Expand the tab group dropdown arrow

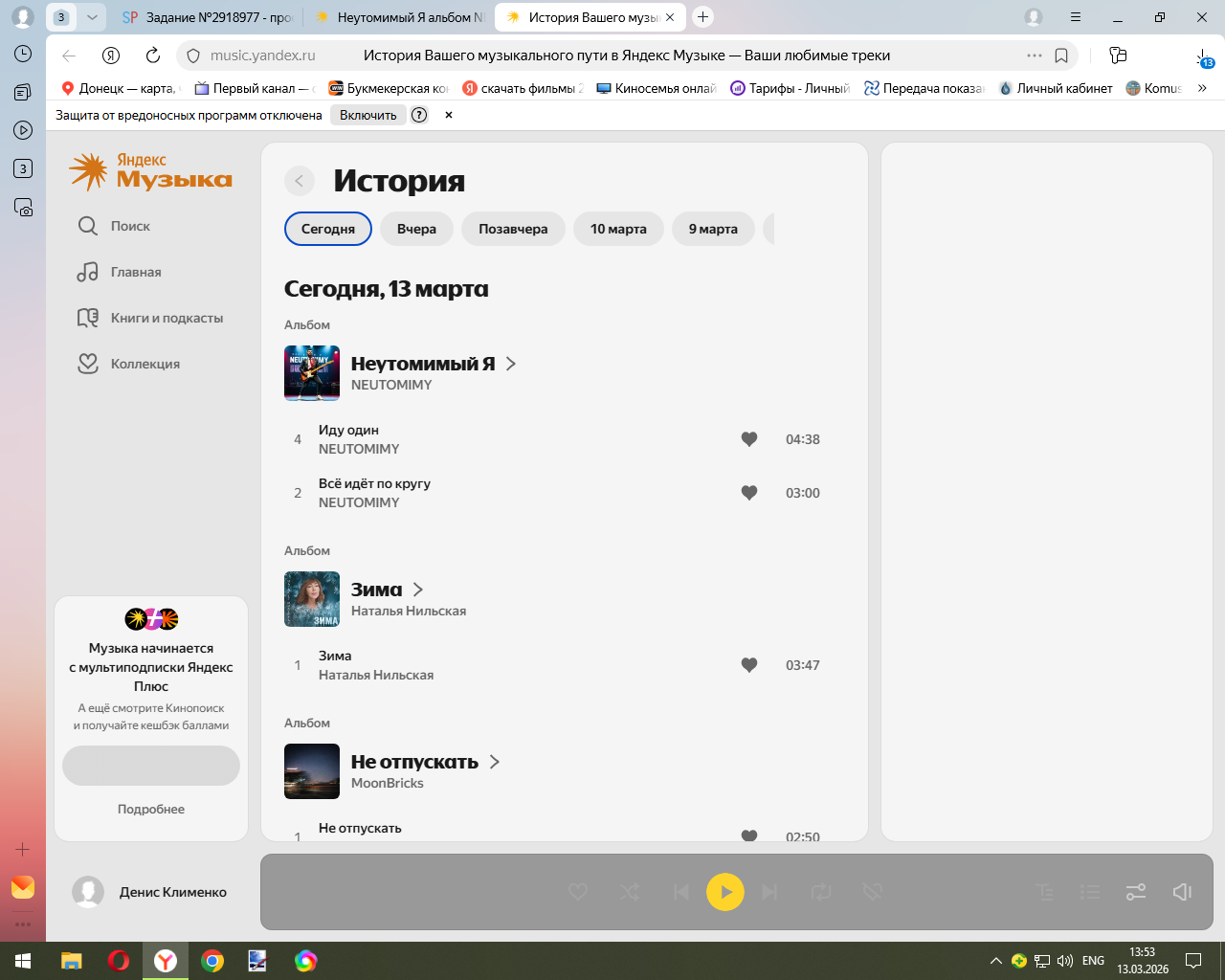[92, 17]
